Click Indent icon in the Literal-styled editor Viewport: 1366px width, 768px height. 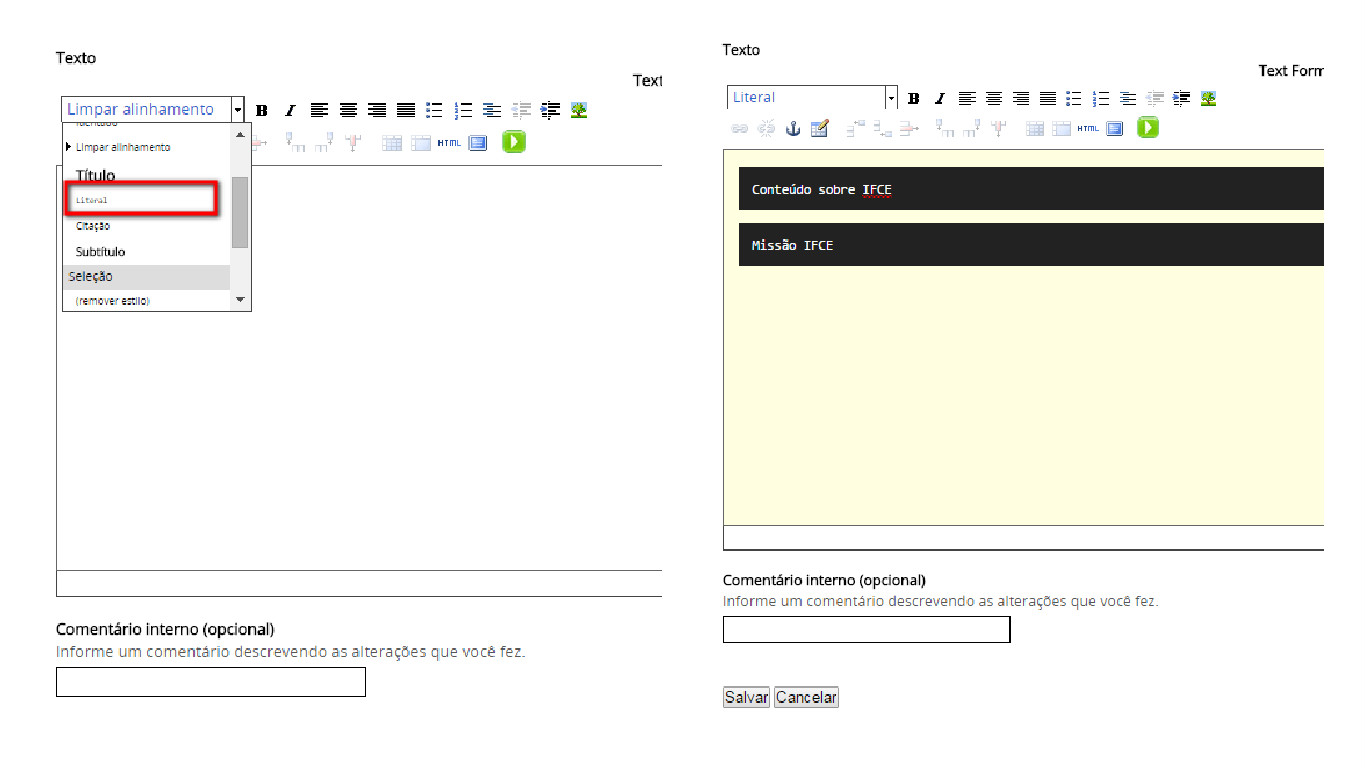(1181, 98)
